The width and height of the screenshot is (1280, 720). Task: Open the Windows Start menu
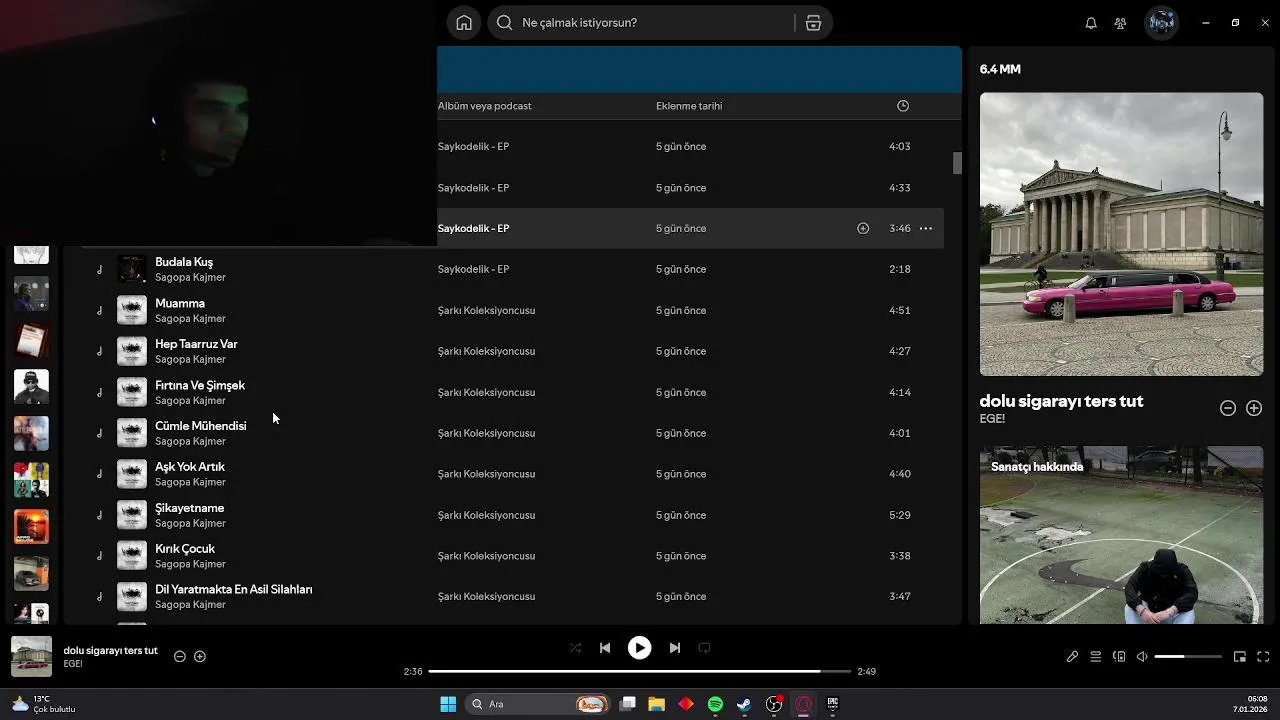coord(448,704)
